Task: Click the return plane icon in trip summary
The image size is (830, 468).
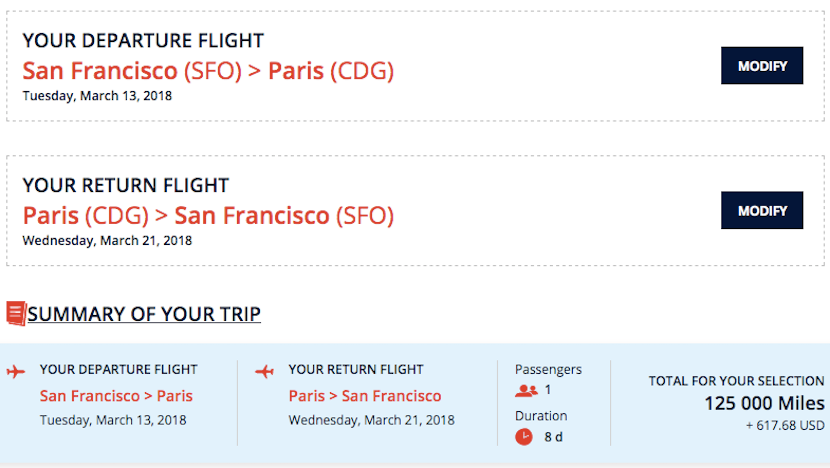Action: click(x=264, y=372)
